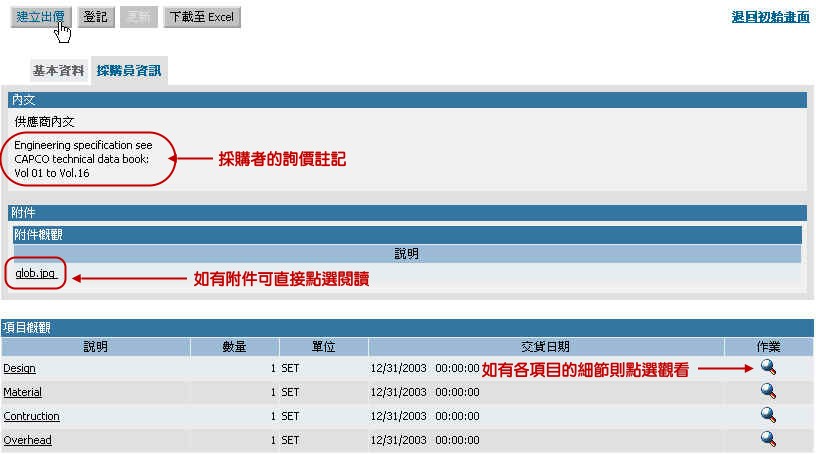Image resolution: width=816 pixels, height=455 pixels.
Task: Open details magnifier for Design row
Action: pos(768,368)
